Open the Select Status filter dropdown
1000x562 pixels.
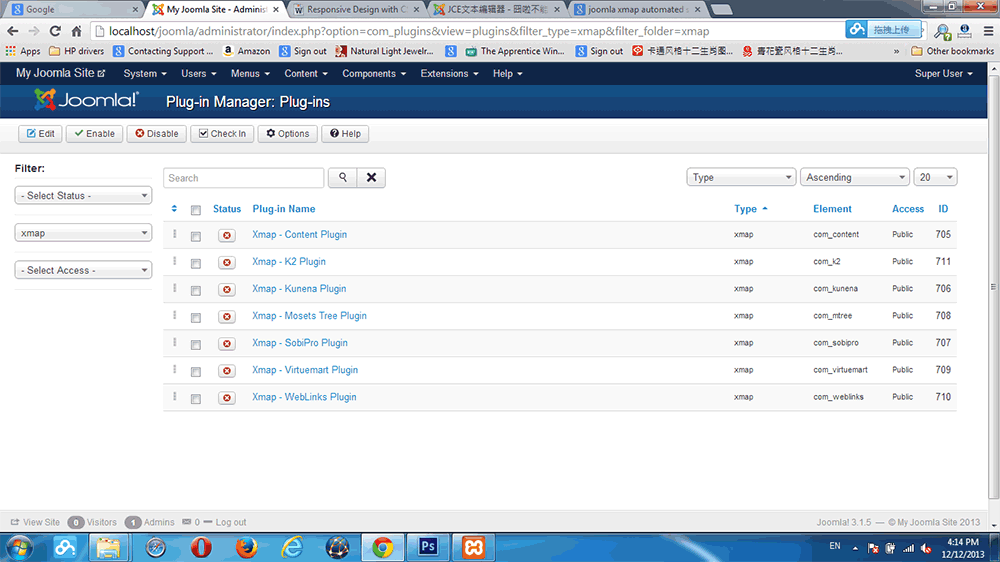click(x=83, y=195)
